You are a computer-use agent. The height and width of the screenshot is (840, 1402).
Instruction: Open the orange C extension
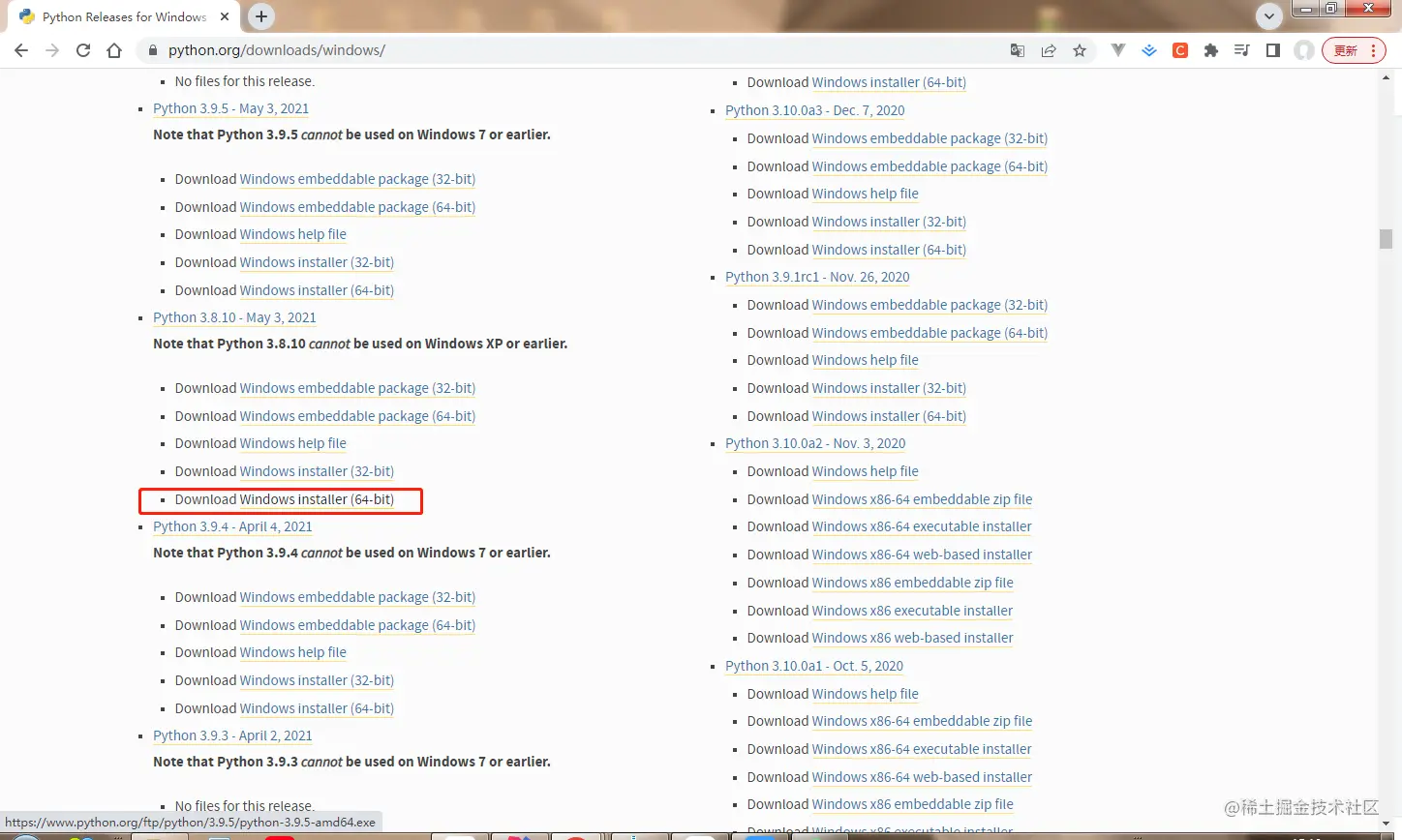[x=1180, y=50]
